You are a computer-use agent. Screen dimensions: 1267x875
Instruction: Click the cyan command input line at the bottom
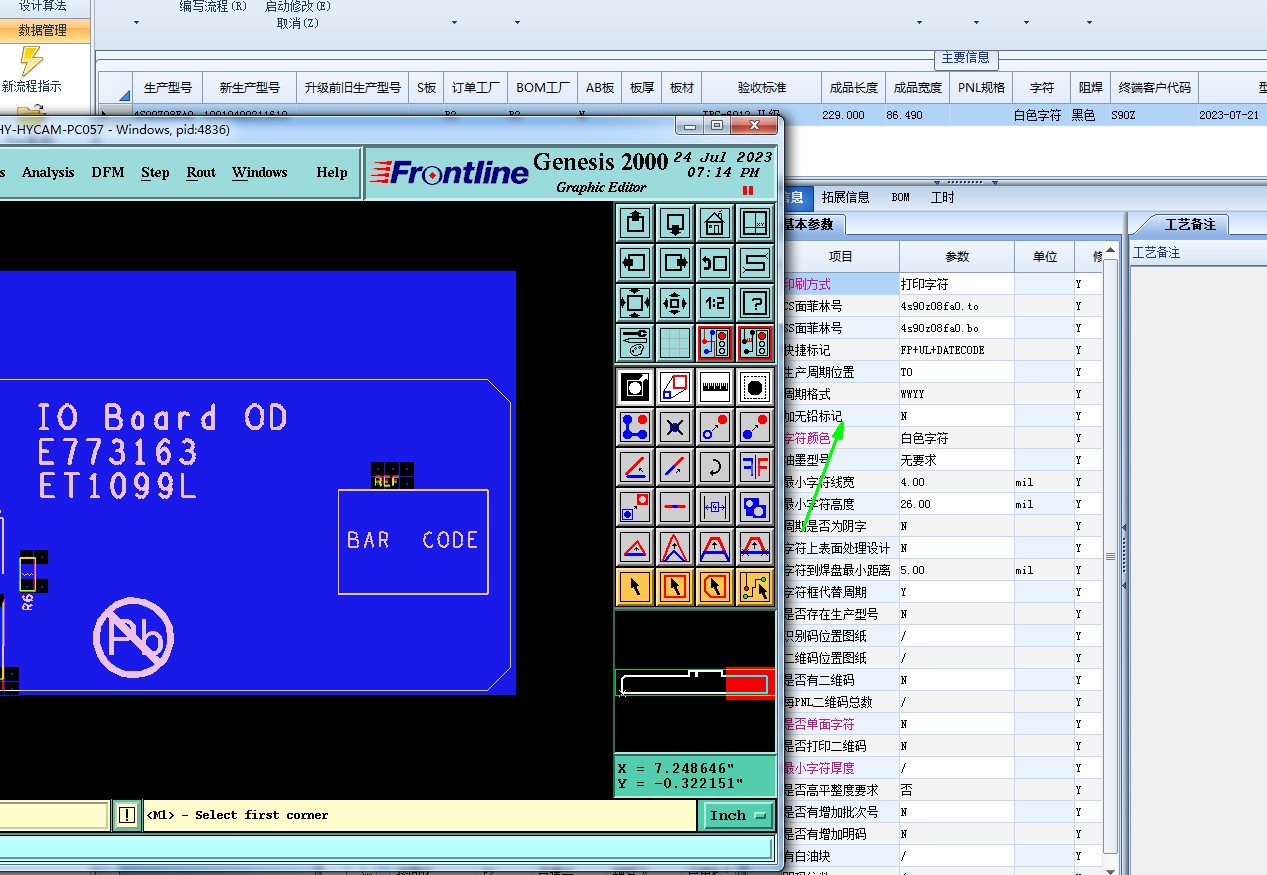pos(386,848)
